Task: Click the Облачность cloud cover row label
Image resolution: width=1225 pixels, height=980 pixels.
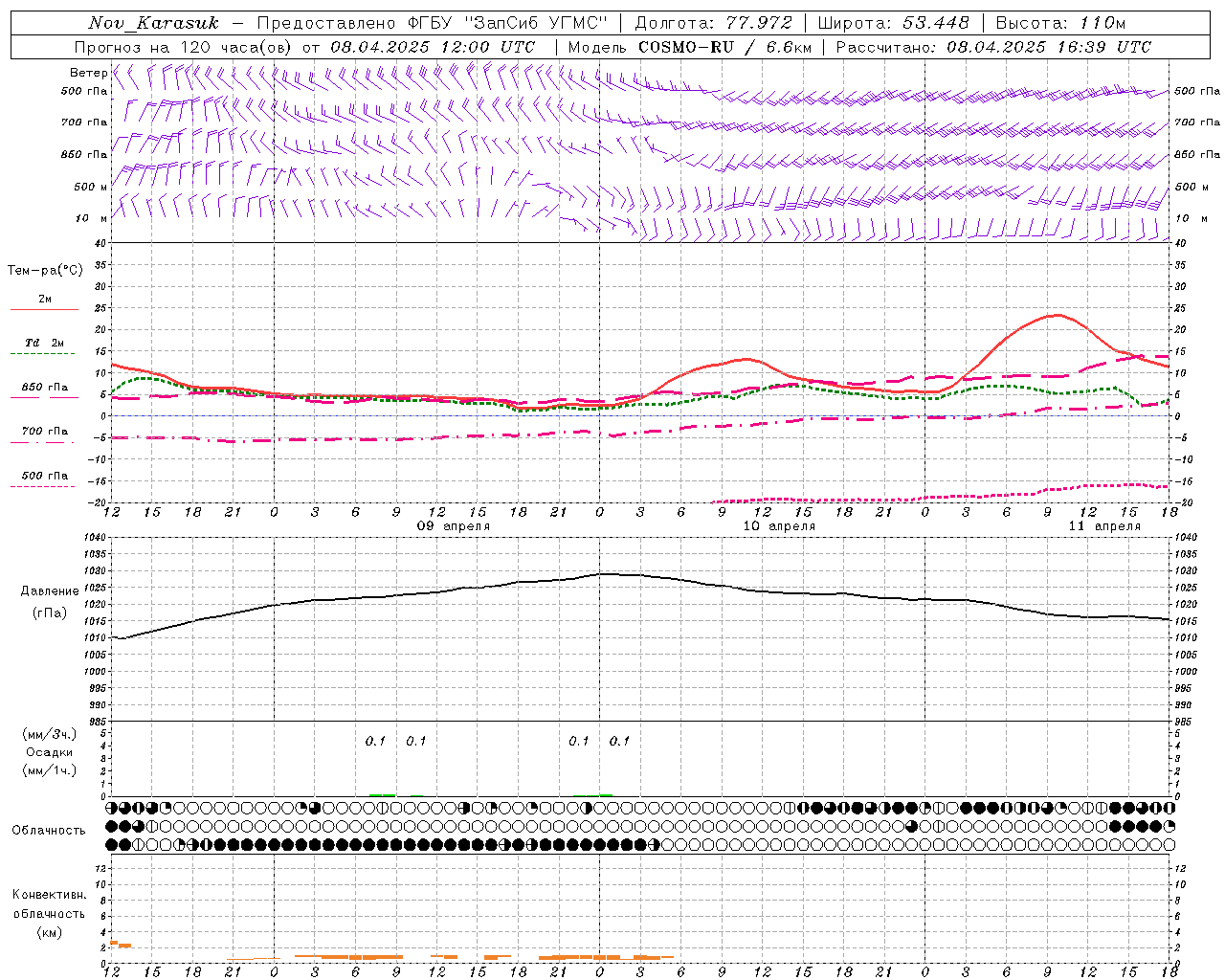Action: click(49, 831)
